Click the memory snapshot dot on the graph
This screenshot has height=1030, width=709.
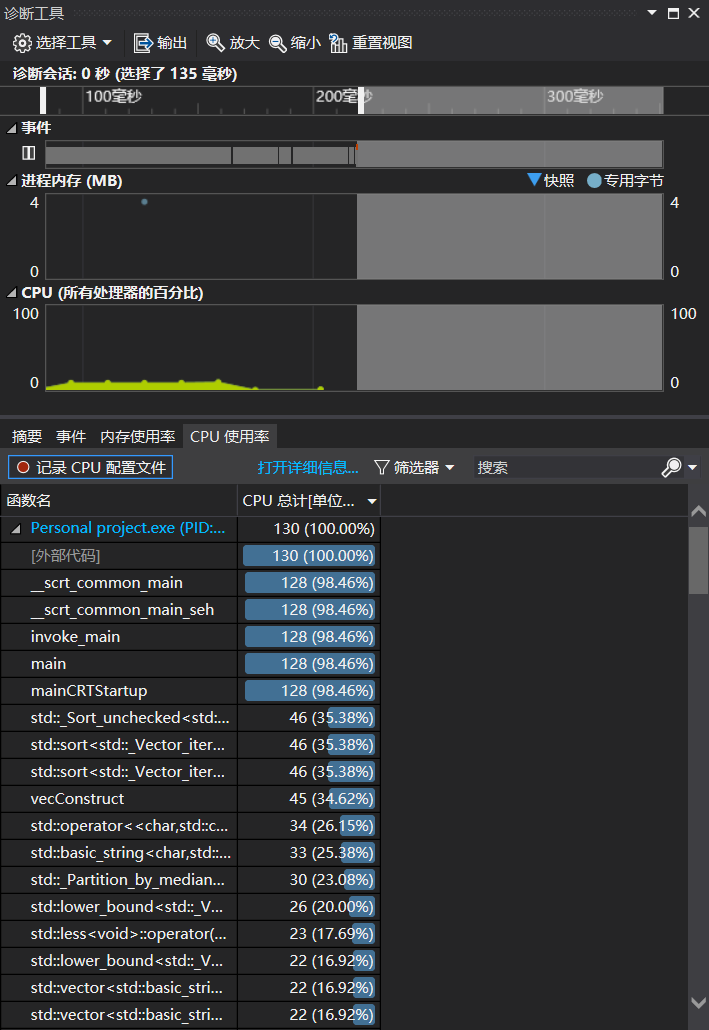[145, 202]
